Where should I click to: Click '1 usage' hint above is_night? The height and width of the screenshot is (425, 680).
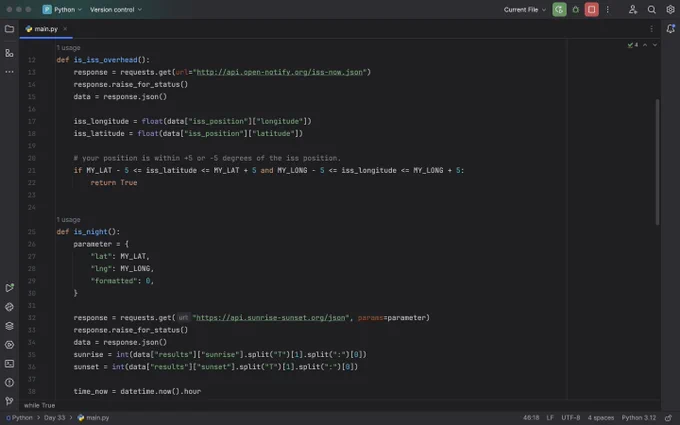coord(69,219)
